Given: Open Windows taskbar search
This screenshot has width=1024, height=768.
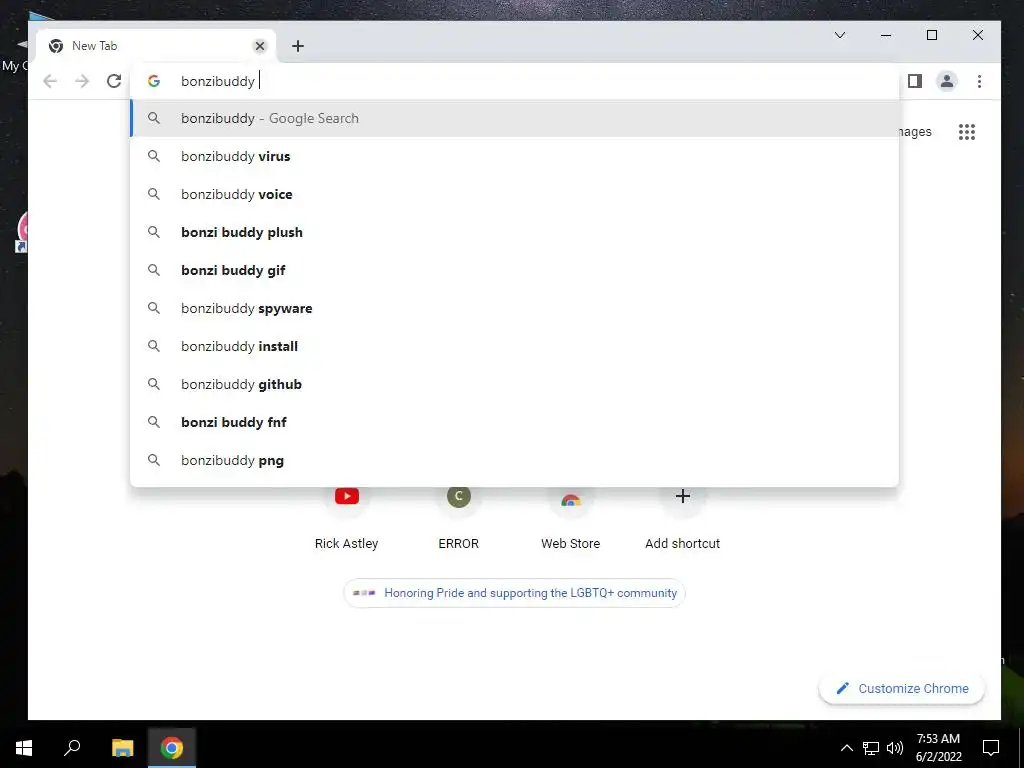Looking at the screenshot, I should point(72,748).
